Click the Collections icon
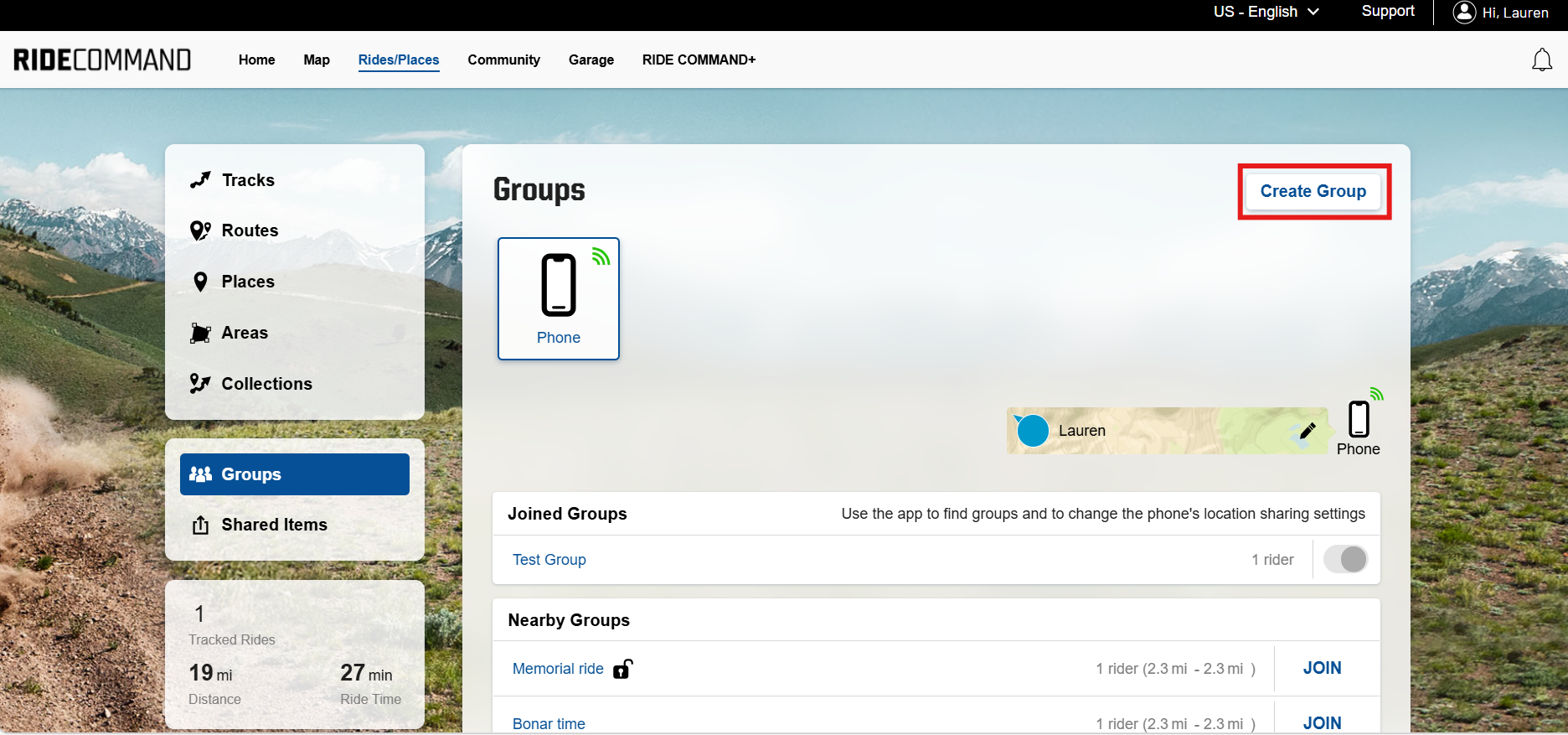1568x735 pixels. click(x=200, y=384)
